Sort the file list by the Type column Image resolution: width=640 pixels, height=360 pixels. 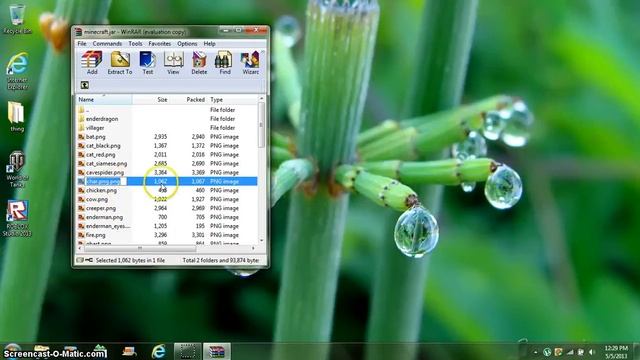233,100
